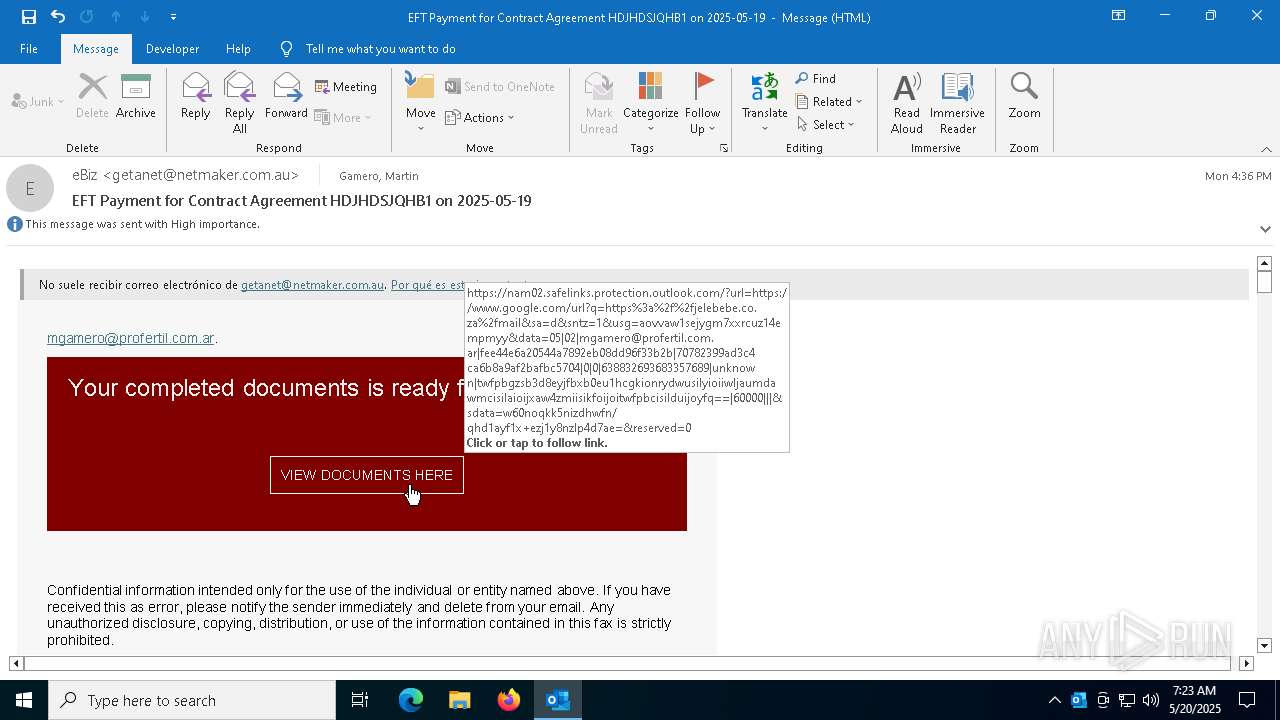
Task: Click the horizontal scrollbar left arrow
Action: (x=16, y=663)
